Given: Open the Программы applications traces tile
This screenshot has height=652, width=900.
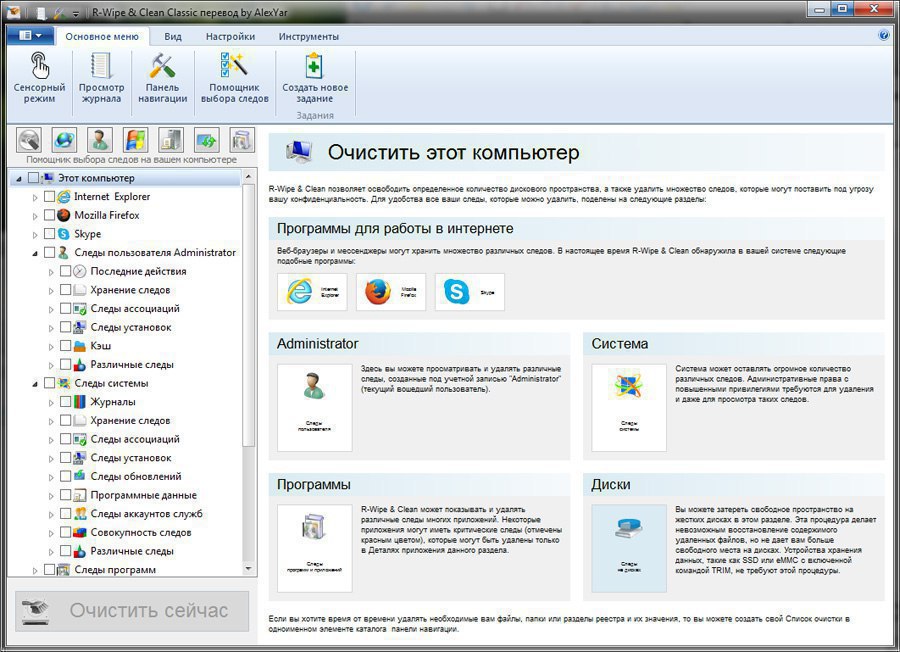Looking at the screenshot, I should [315, 548].
